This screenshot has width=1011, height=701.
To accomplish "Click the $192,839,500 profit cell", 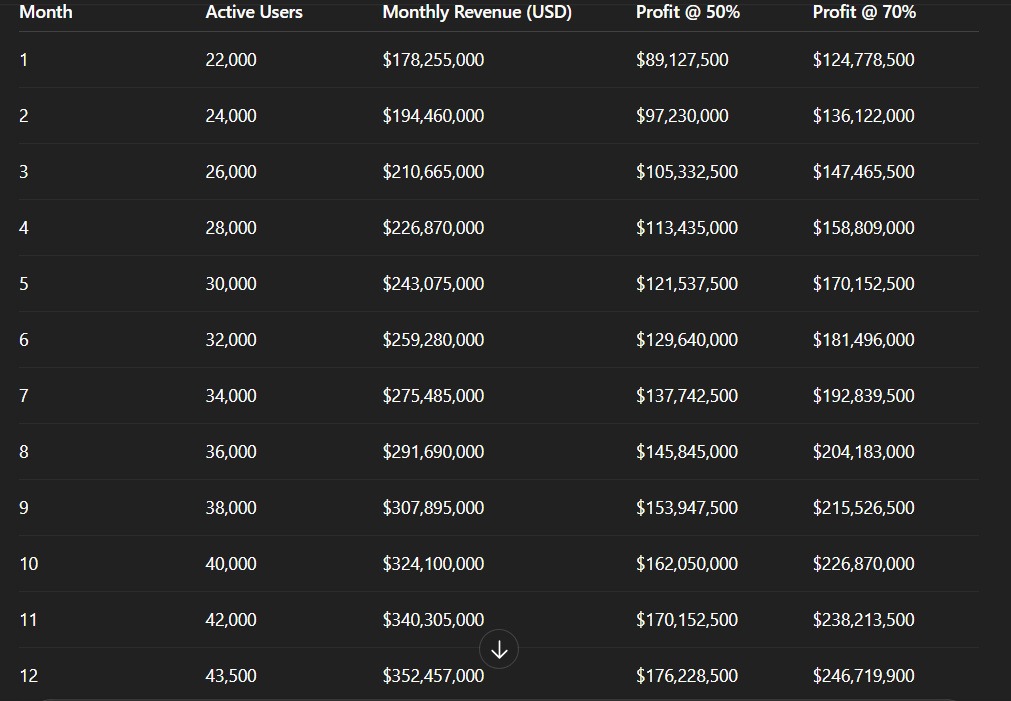I will (863, 396).
